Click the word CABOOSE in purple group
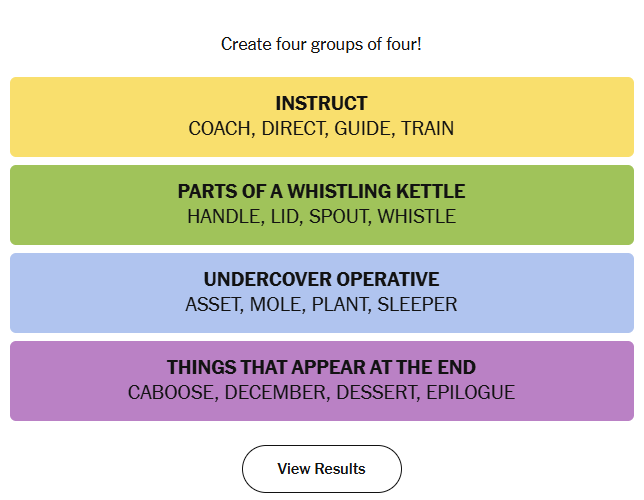The image size is (644, 500). point(171,392)
